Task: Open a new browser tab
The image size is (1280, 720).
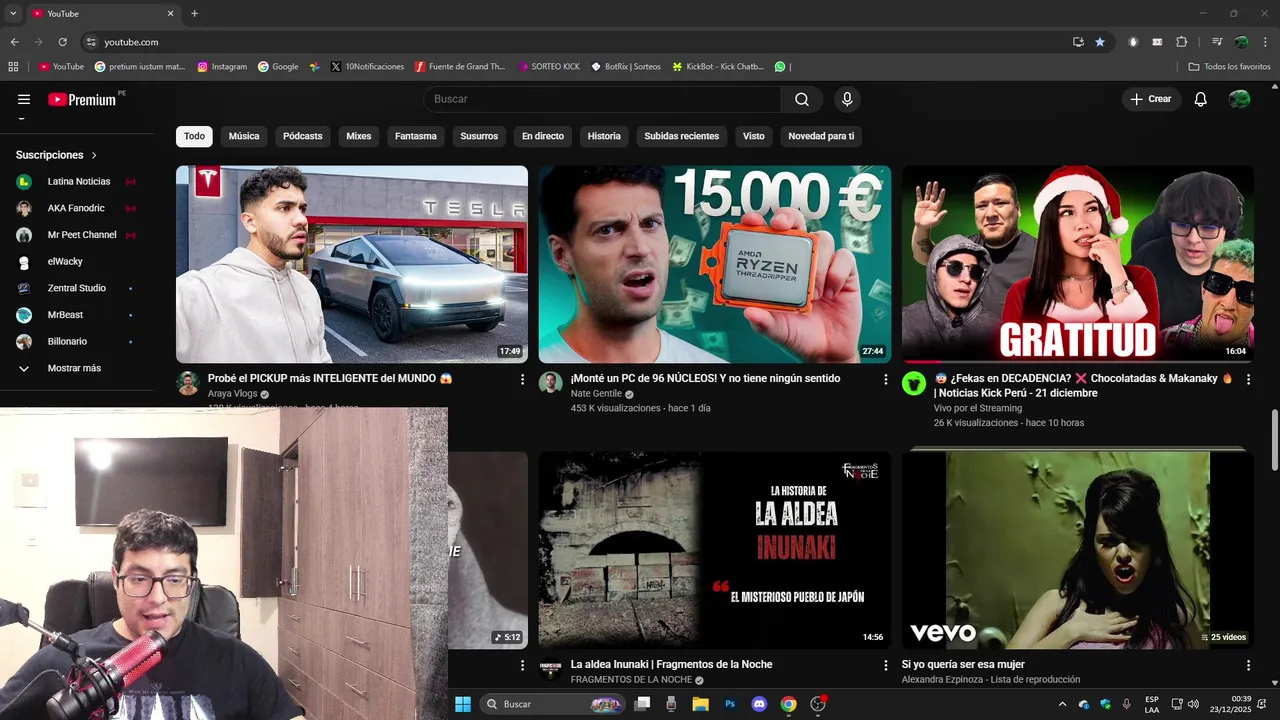Action: tap(194, 13)
